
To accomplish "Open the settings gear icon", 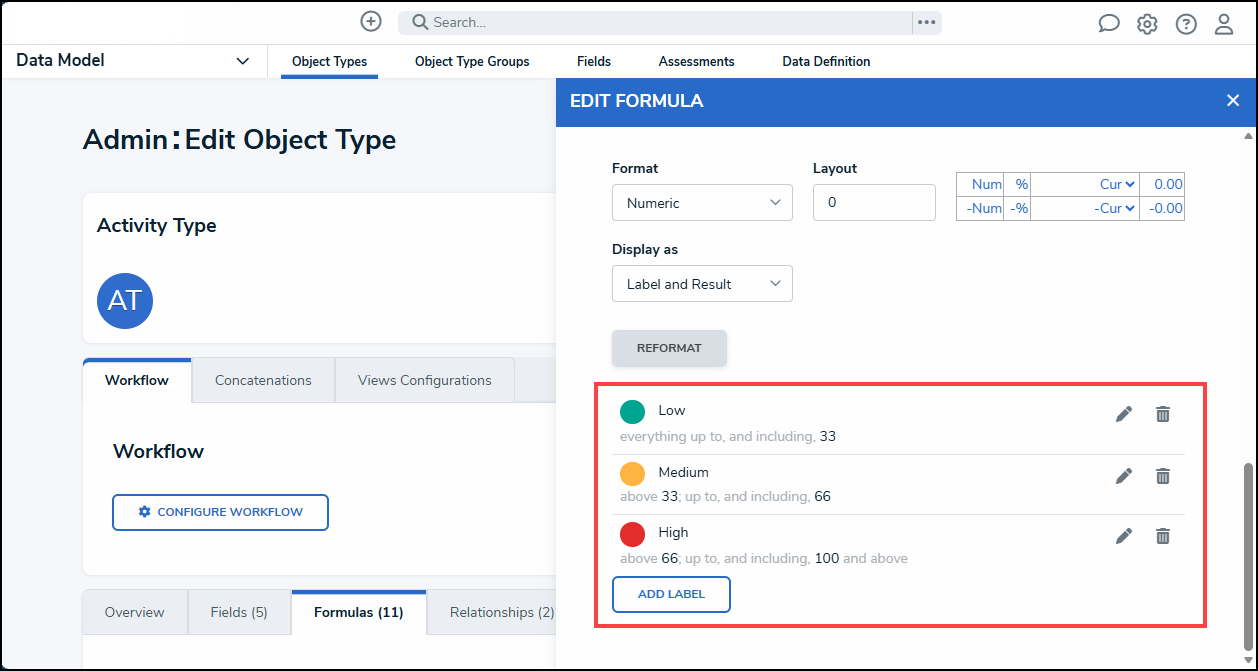I will tap(1147, 24).
